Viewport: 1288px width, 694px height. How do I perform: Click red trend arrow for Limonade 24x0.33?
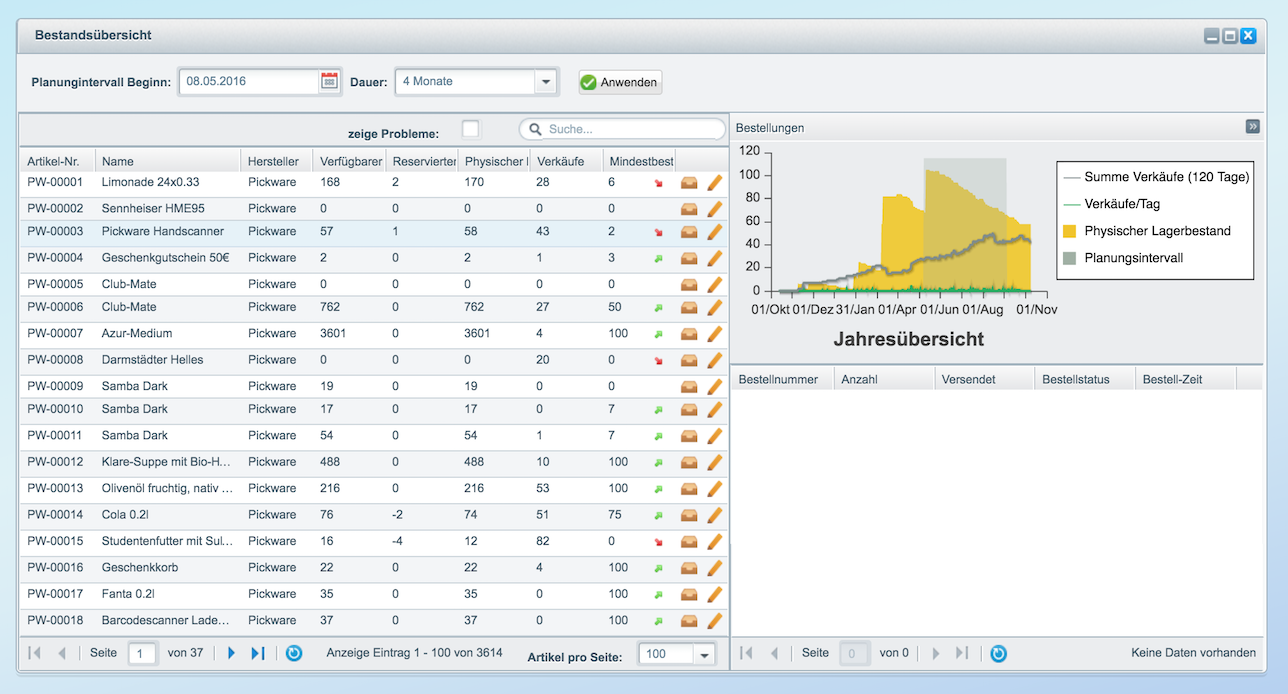pyautogui.click(x=658, y=183)
